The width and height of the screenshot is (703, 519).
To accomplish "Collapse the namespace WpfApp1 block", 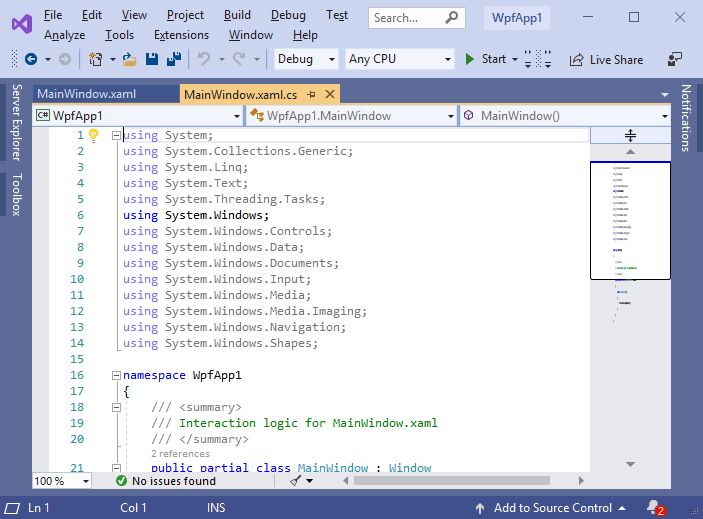I will [x=116, y=376].
